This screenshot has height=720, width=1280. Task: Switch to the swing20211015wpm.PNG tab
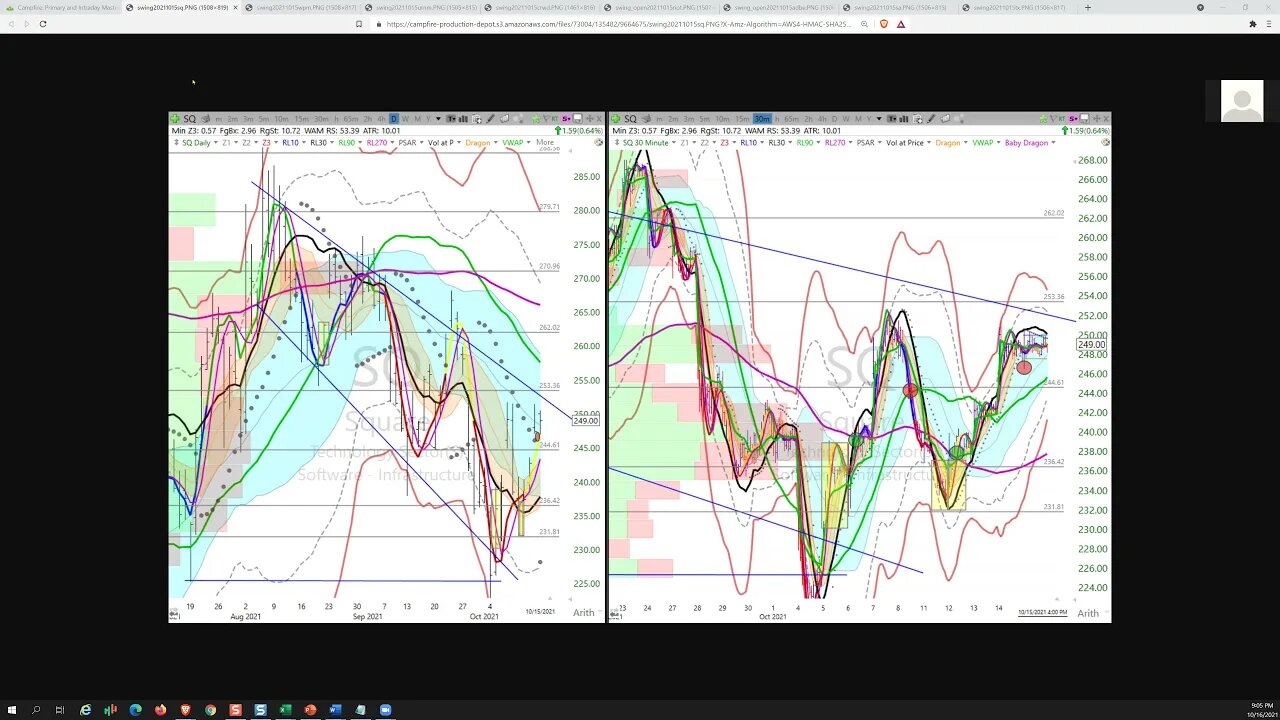coord(301,7)
